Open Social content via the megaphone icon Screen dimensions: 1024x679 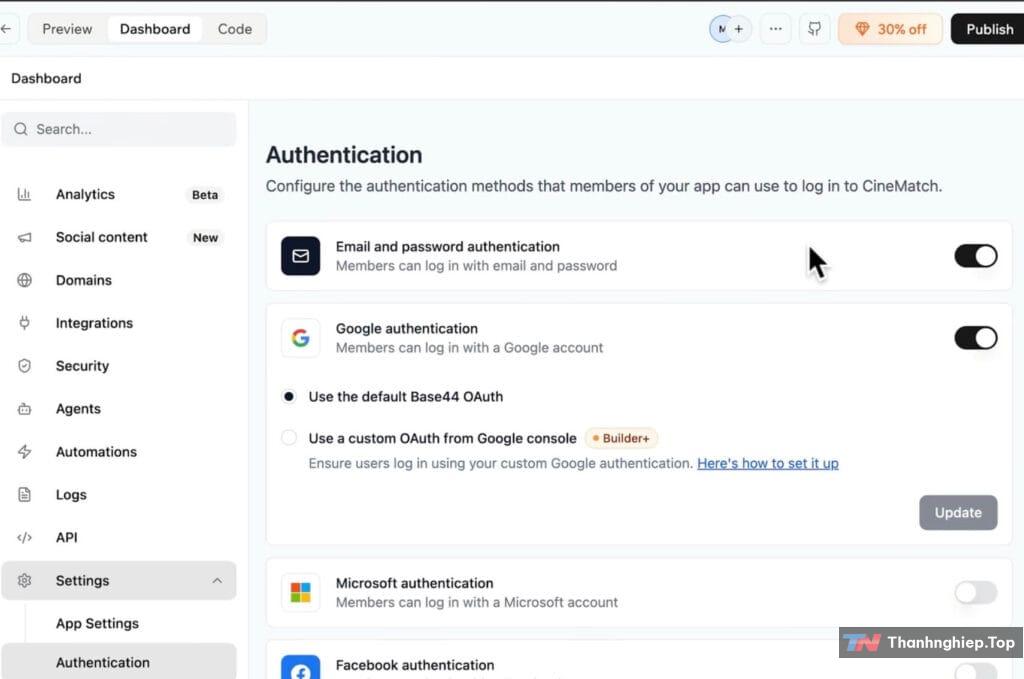[24, 238]
